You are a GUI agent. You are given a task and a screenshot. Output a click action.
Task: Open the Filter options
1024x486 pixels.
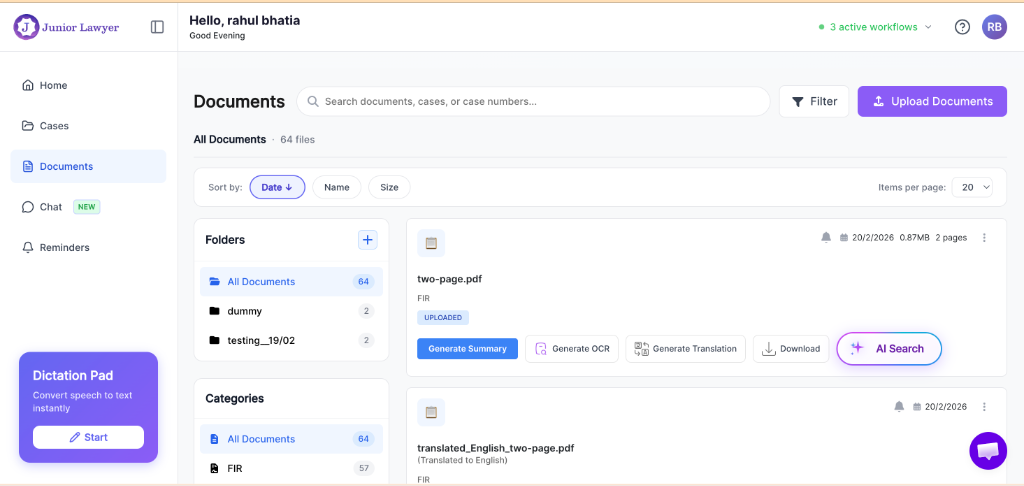(814, 101)
